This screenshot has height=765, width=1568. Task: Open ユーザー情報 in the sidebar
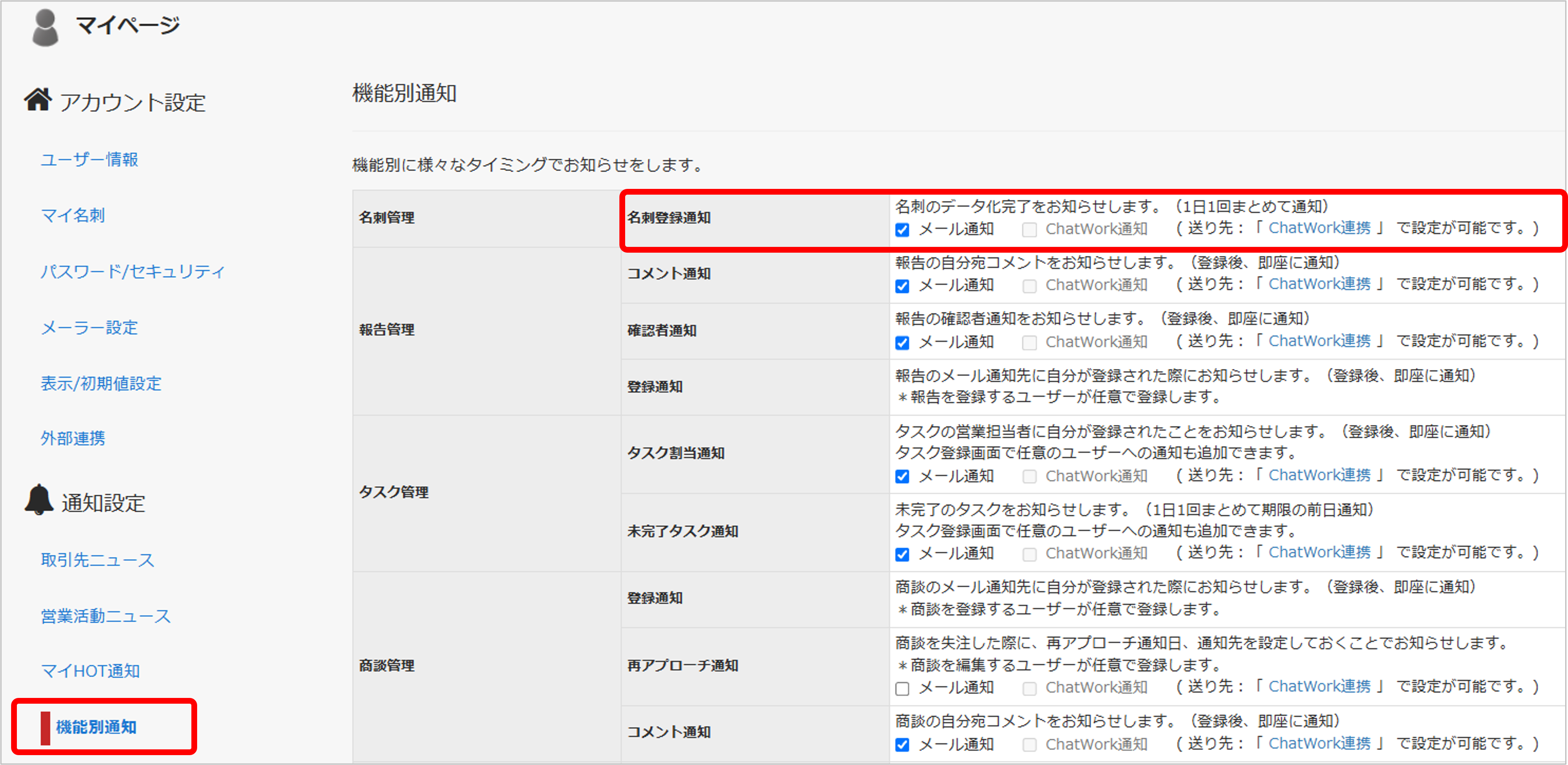click(x=89, y=159)
